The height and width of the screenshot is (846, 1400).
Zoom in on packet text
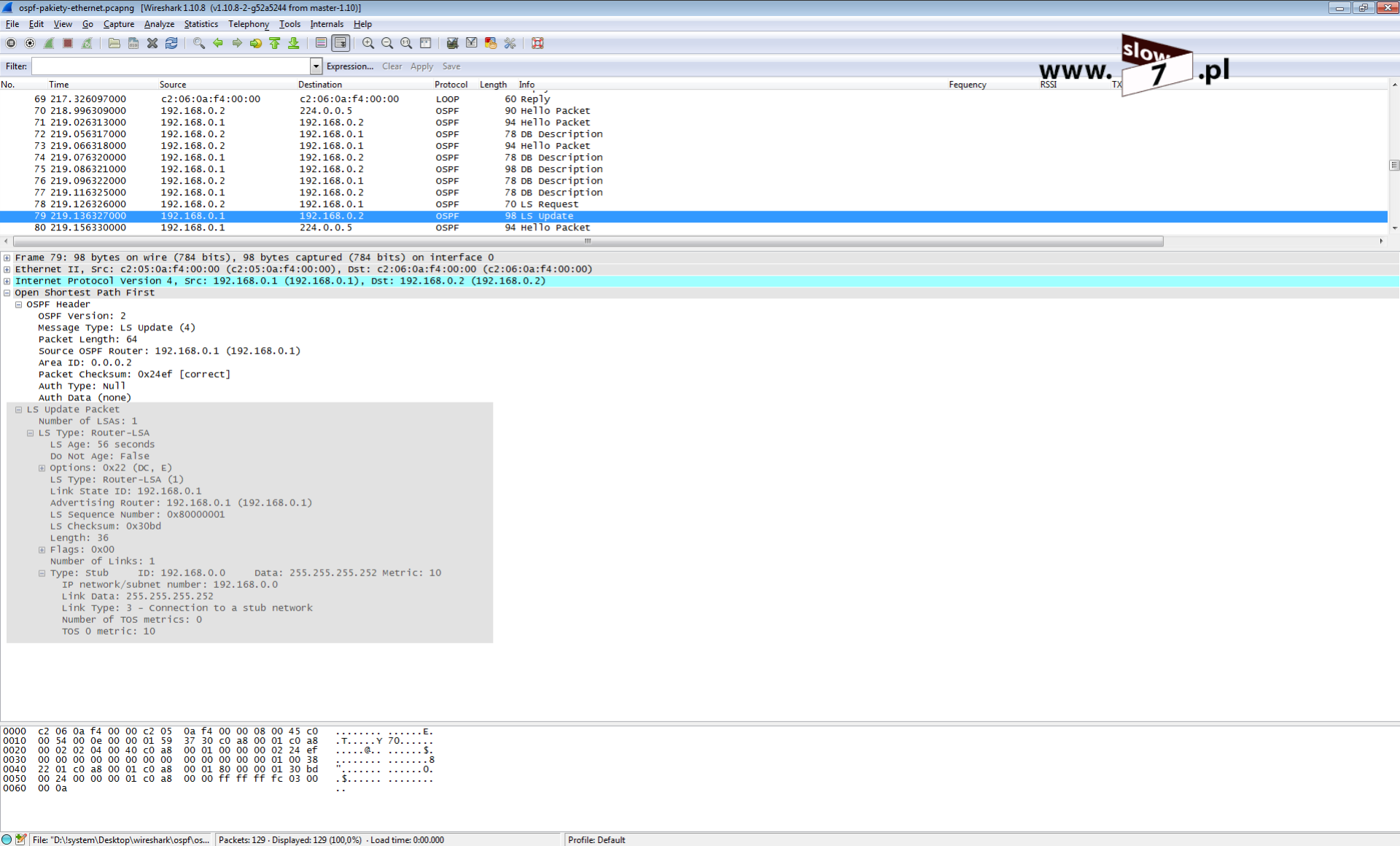[x=368, y=44]
